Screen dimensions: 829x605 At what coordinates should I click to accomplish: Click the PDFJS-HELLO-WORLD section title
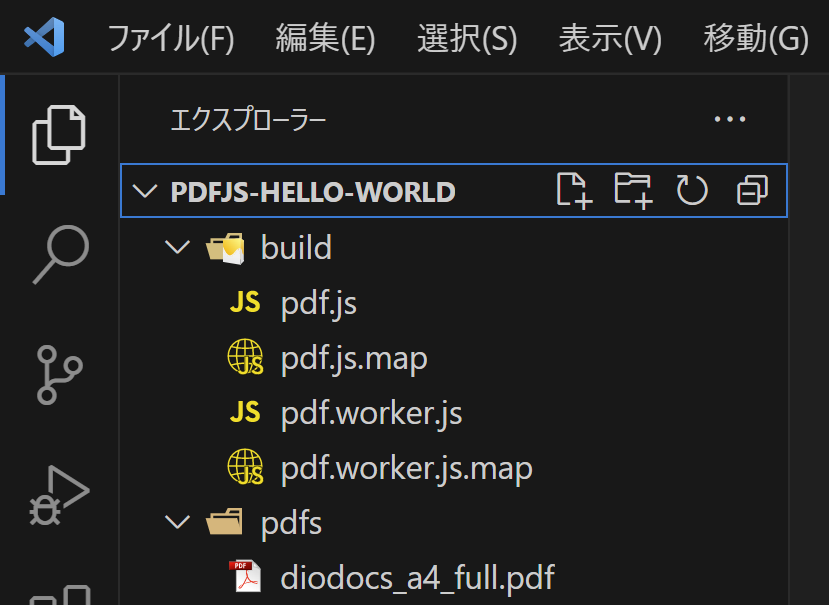[x=313, y=191]
